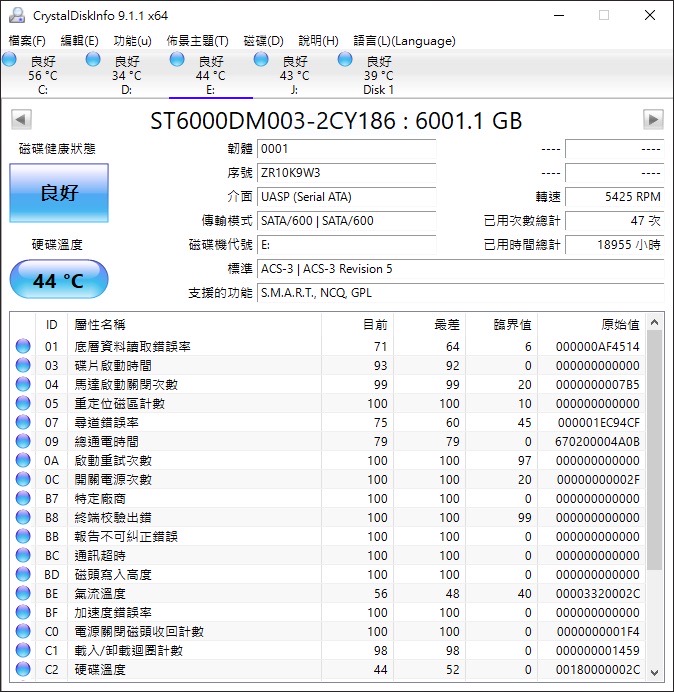Select drive E: health status orb

tap(177, 60)
